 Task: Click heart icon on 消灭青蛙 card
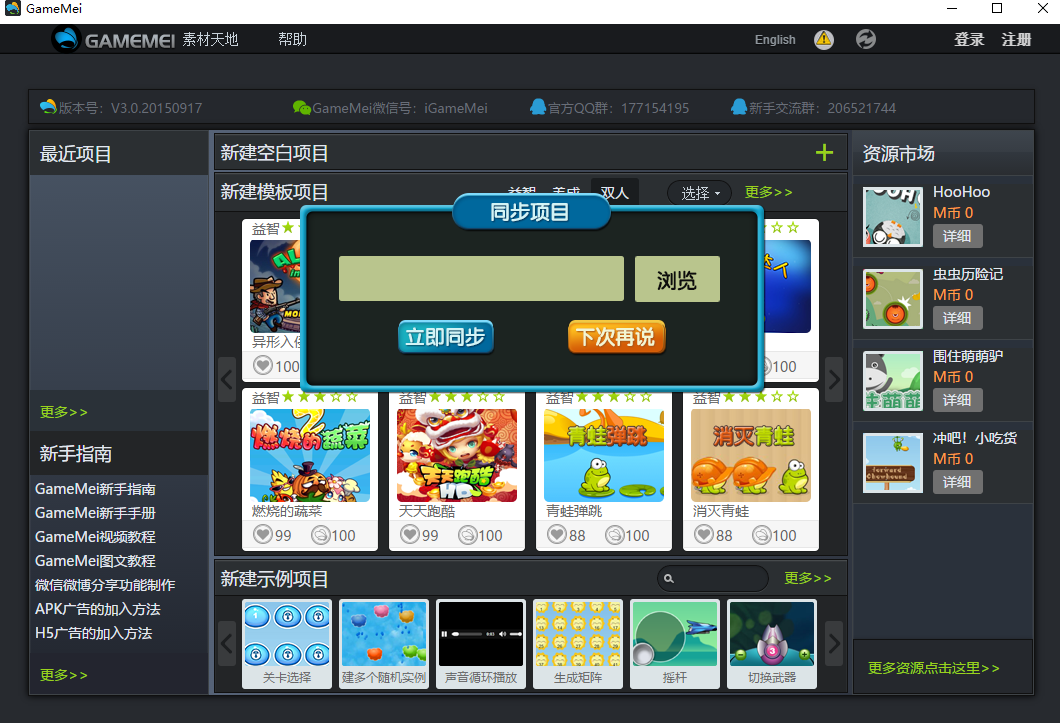(x=704, y=535)
